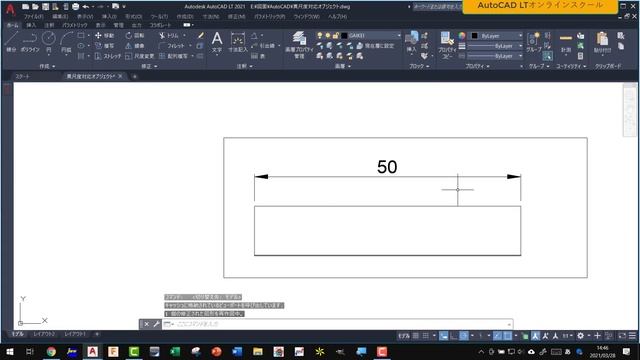Viewport: 640px width, 360px height.
Task: Open Excel from the Windows taskbar
Action: [175, 351]
